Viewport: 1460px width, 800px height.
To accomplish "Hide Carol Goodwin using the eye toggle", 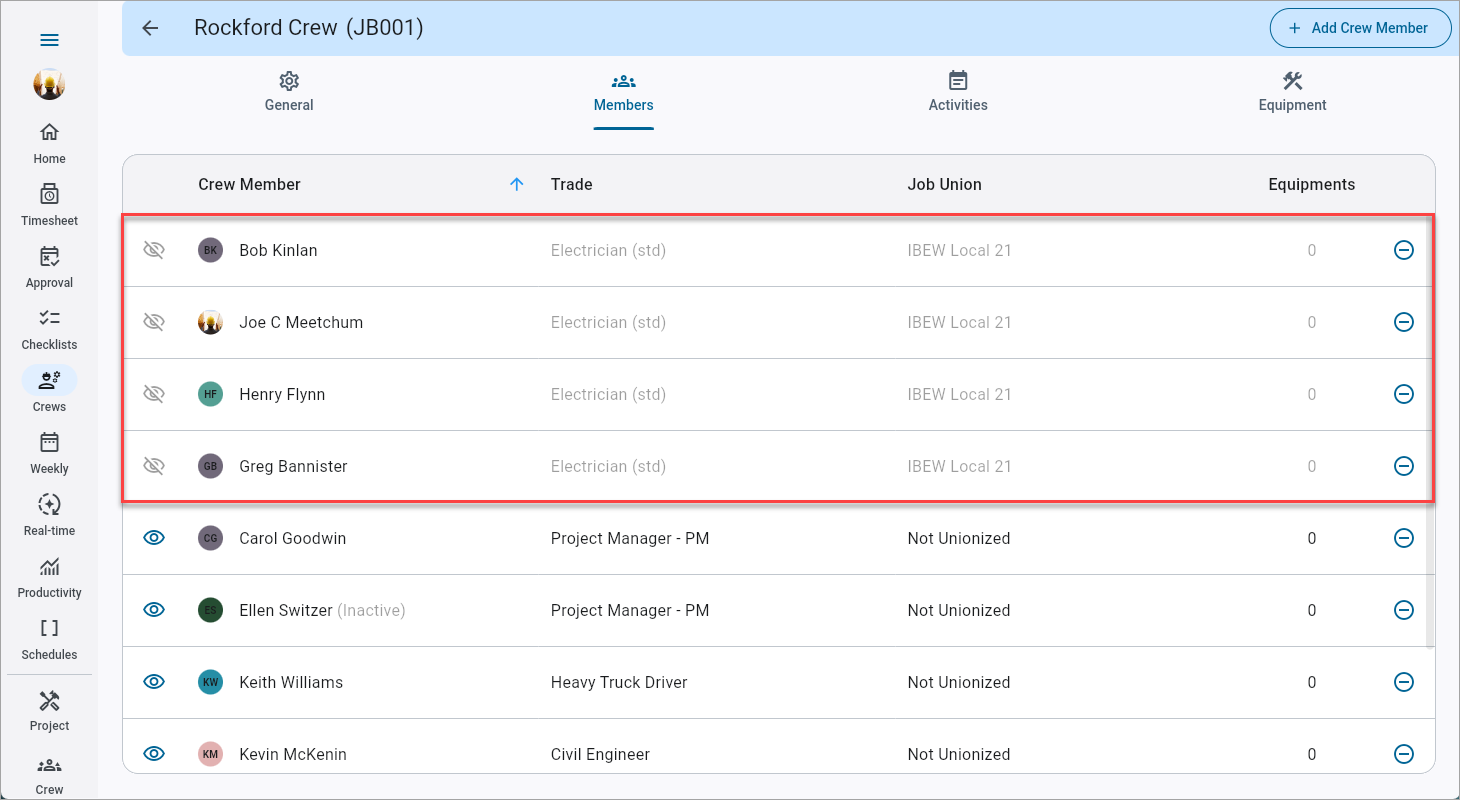I will pyautogui.click(x=153, y=538).
